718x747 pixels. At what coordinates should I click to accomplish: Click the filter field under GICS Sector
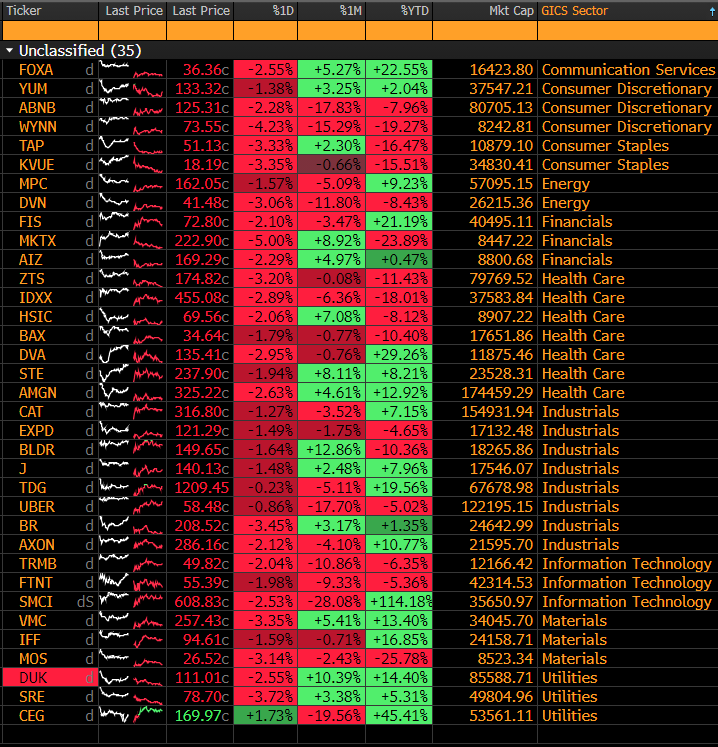(627, 31)
